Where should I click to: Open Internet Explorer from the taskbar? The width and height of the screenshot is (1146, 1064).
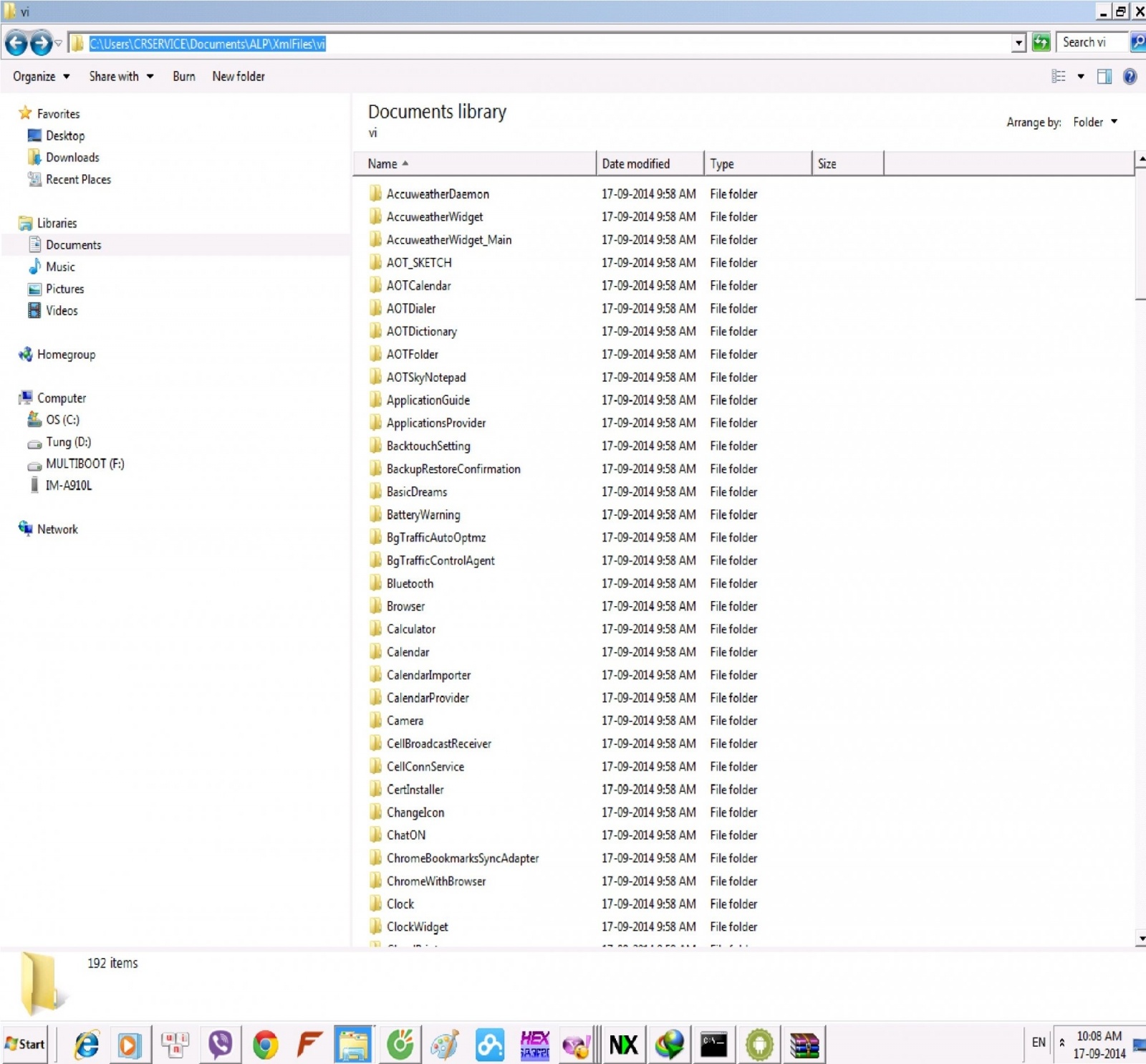[x=87, y=1045]
